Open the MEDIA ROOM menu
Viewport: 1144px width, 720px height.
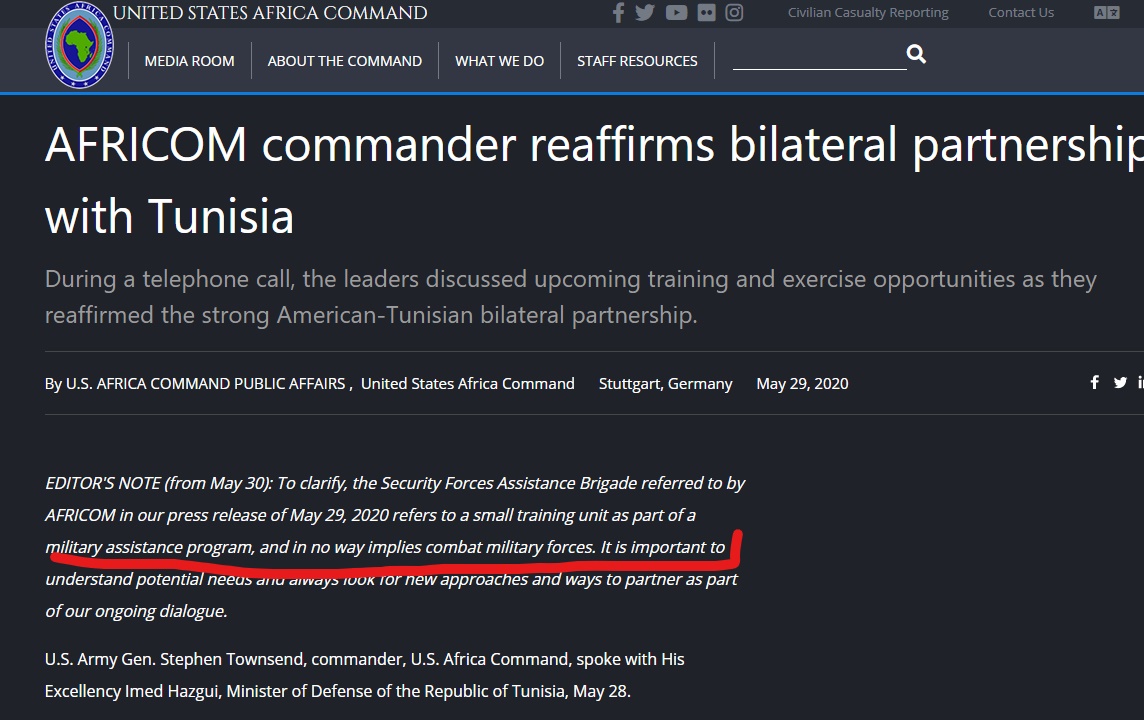point(190,61)
